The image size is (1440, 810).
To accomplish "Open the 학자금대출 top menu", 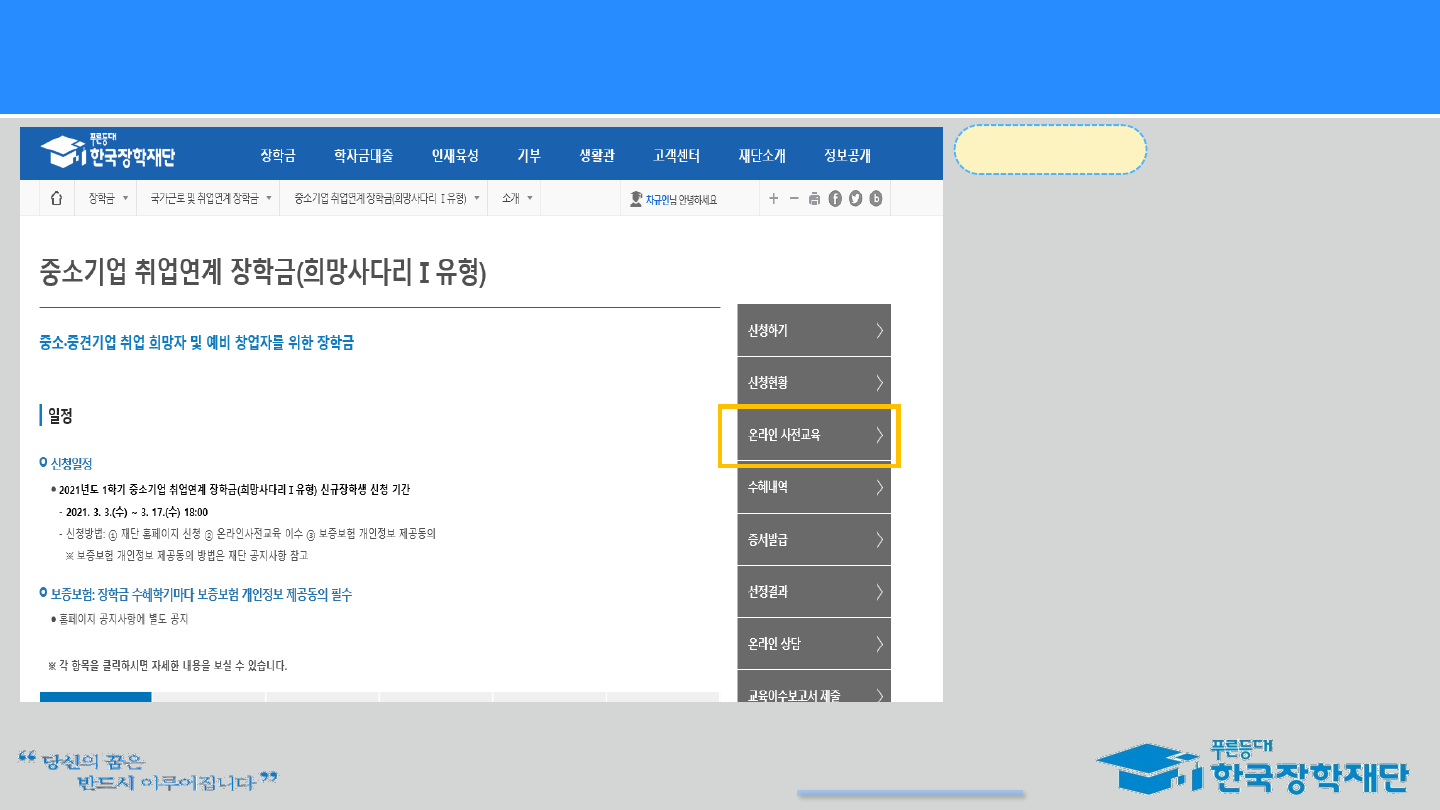I will 363,155.
